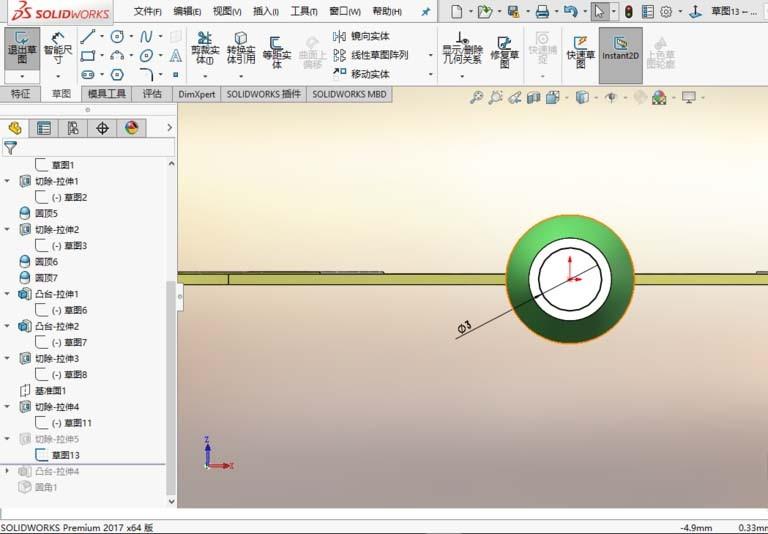
Task: Select the Point sketch tool
Action: click(x=175, y=74)
